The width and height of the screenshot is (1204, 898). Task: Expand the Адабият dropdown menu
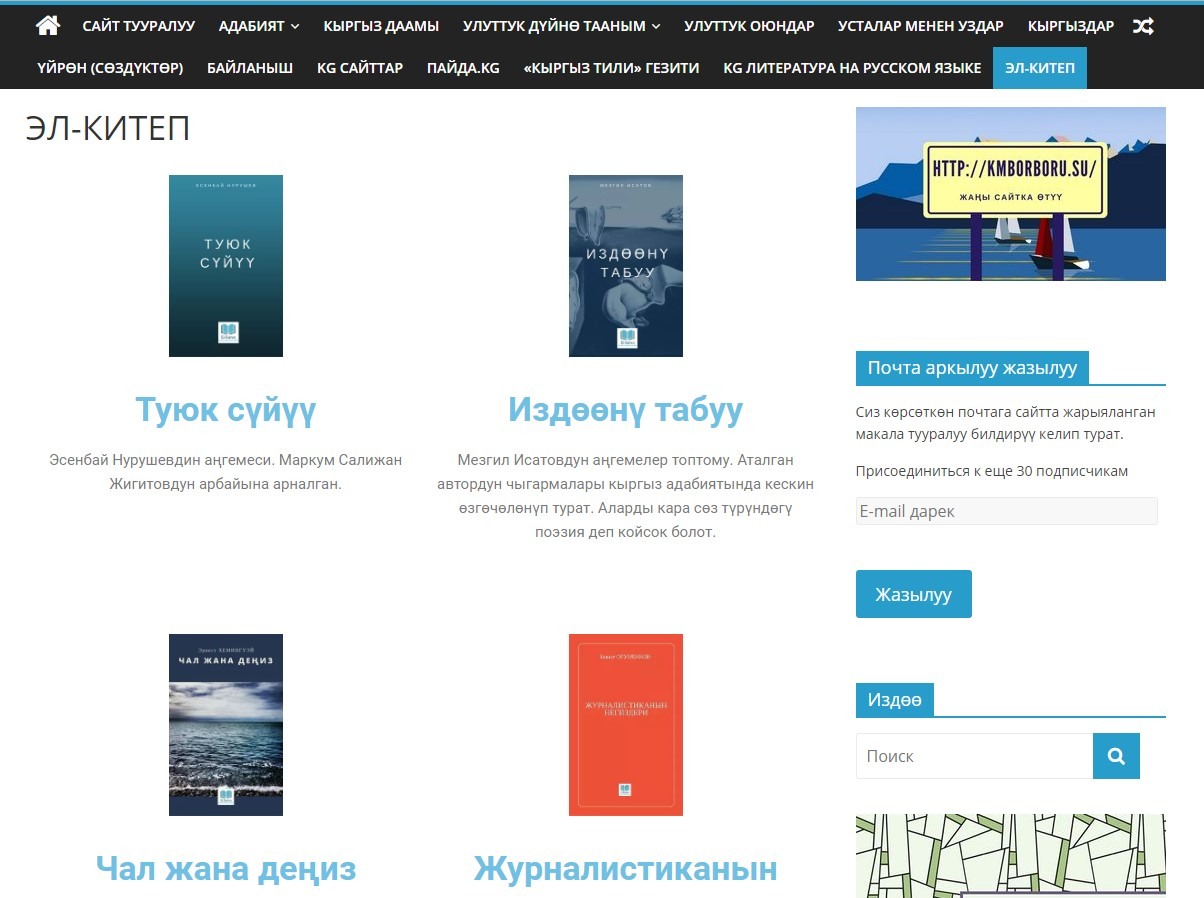(x=259, y=26)
